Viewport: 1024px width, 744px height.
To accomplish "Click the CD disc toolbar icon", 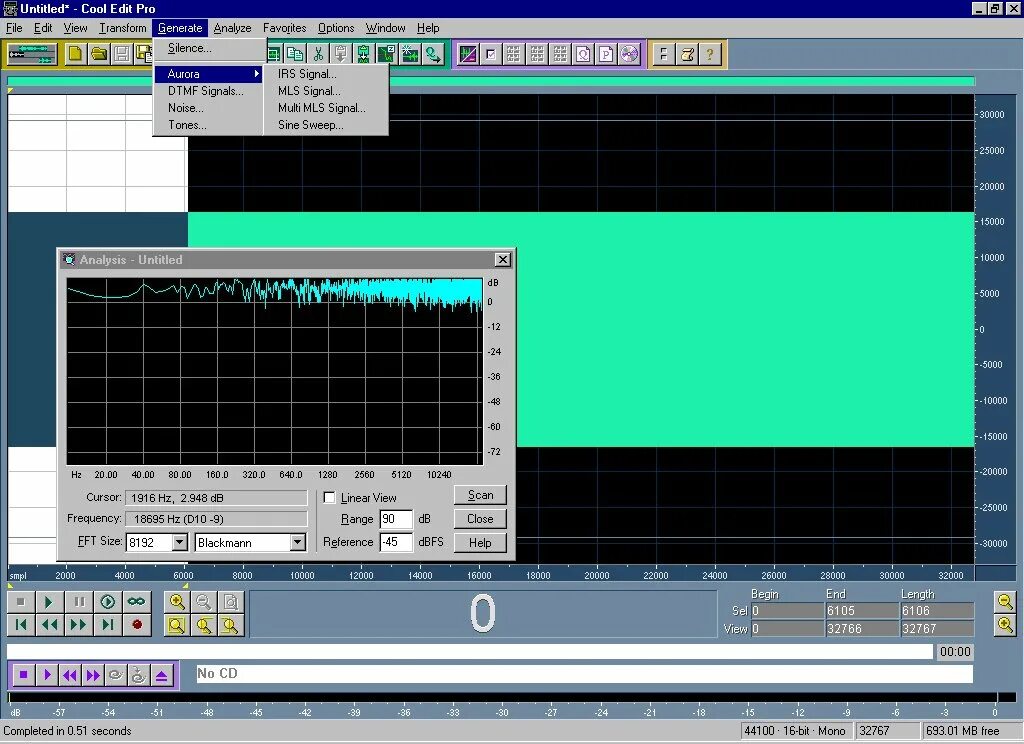I will (629, 54).
